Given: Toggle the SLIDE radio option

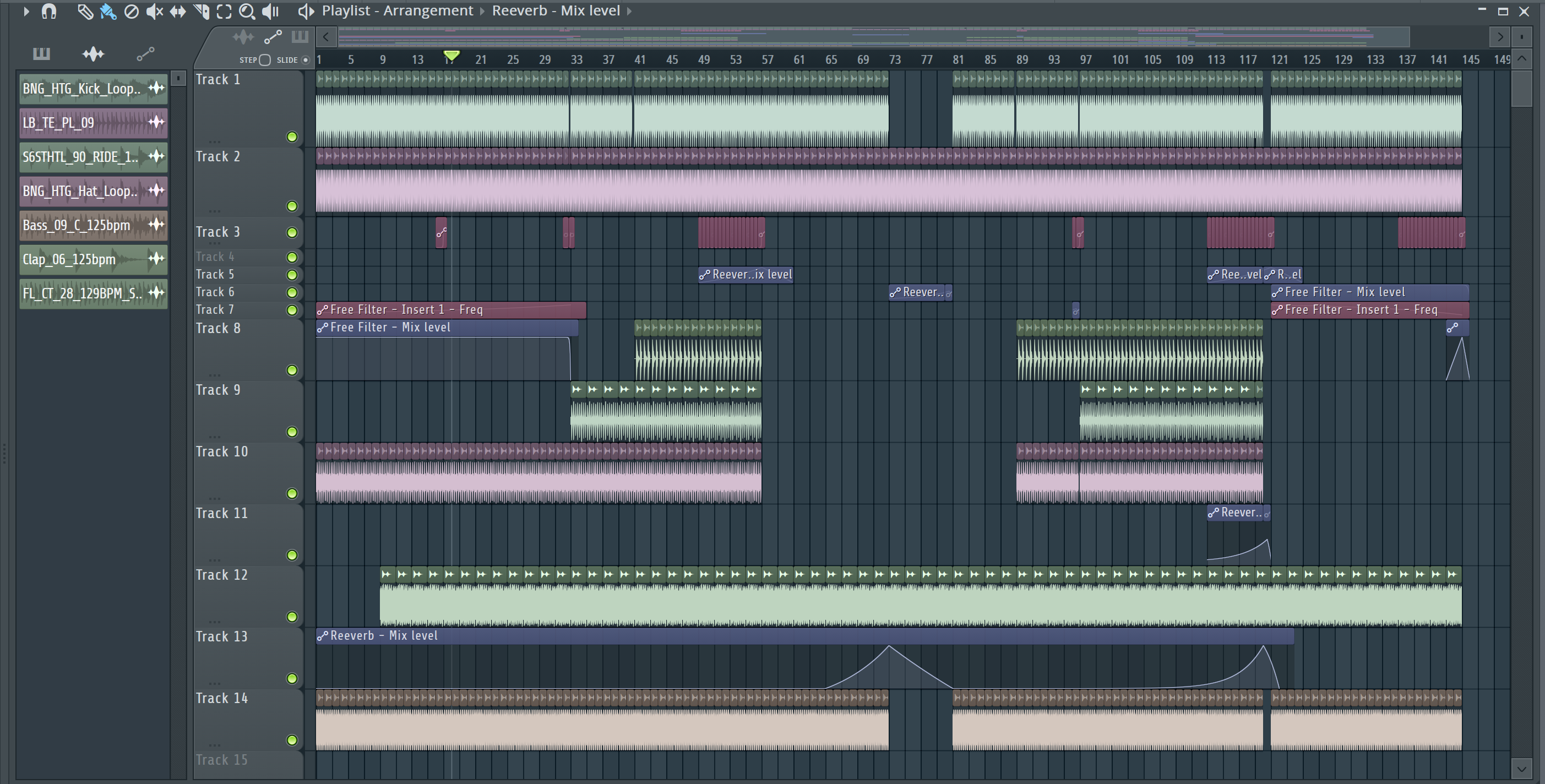Looking at the screenshot, I should [305, 60].
